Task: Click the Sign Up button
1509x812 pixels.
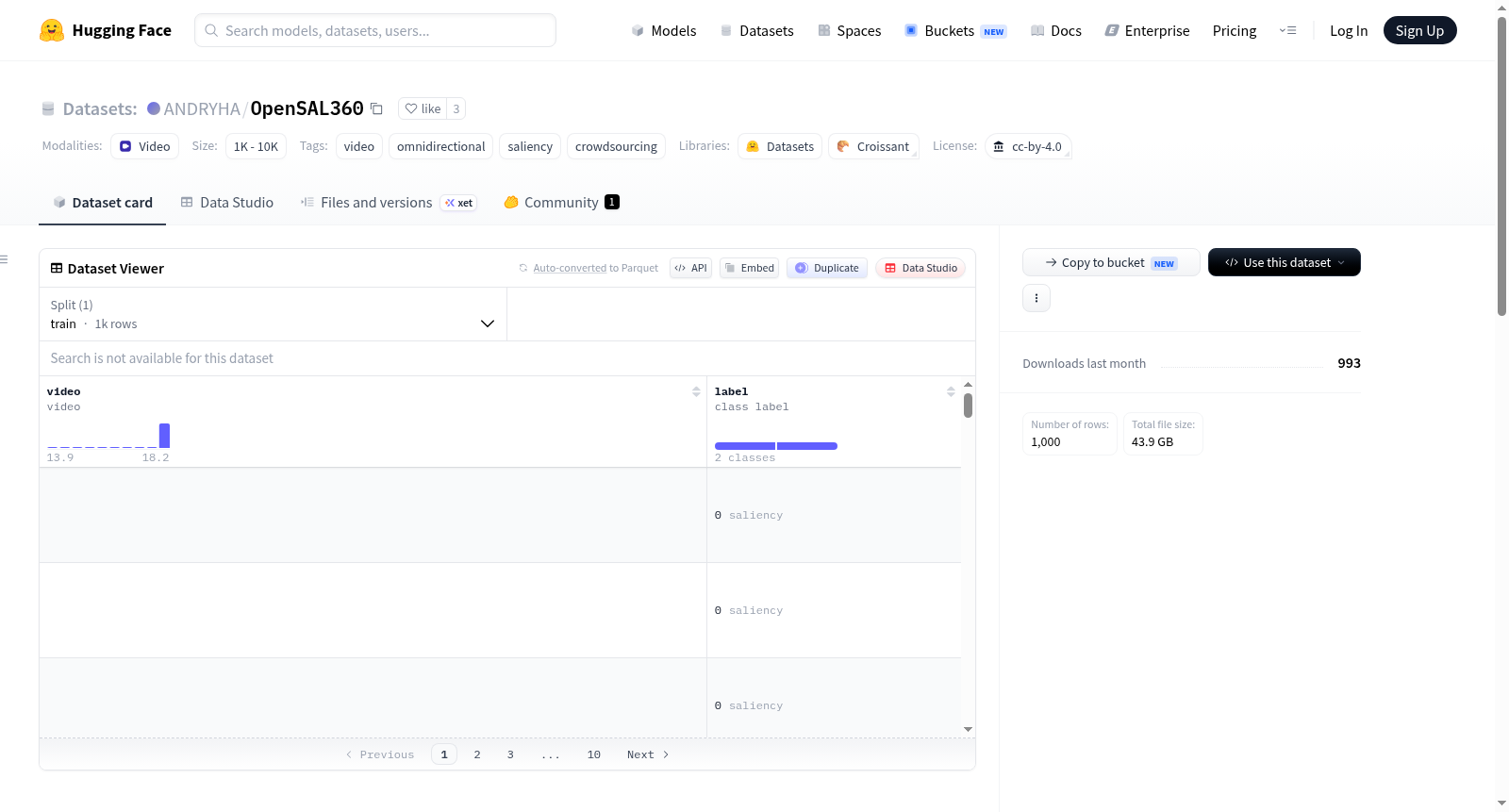Action: pos(1419,30)
